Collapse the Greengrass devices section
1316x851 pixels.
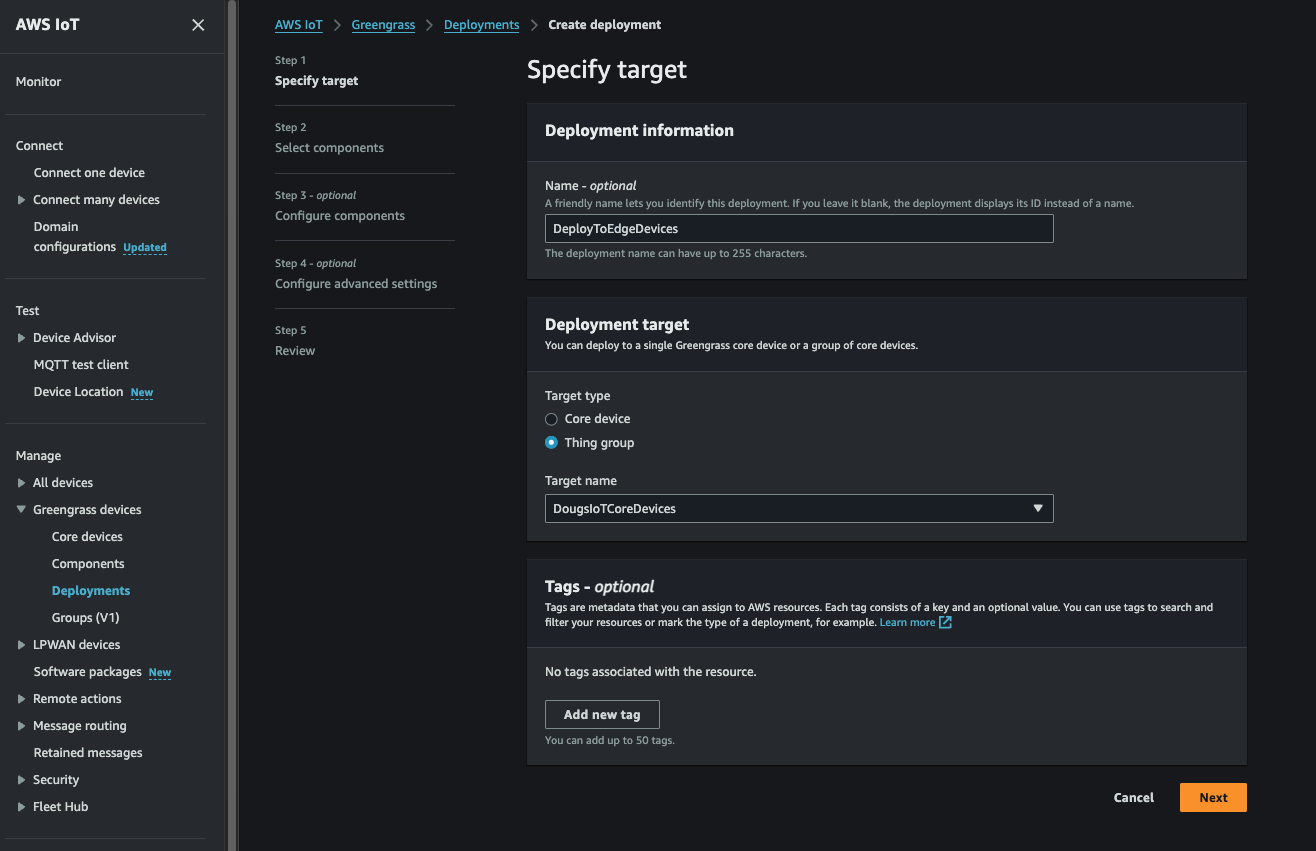22,510
